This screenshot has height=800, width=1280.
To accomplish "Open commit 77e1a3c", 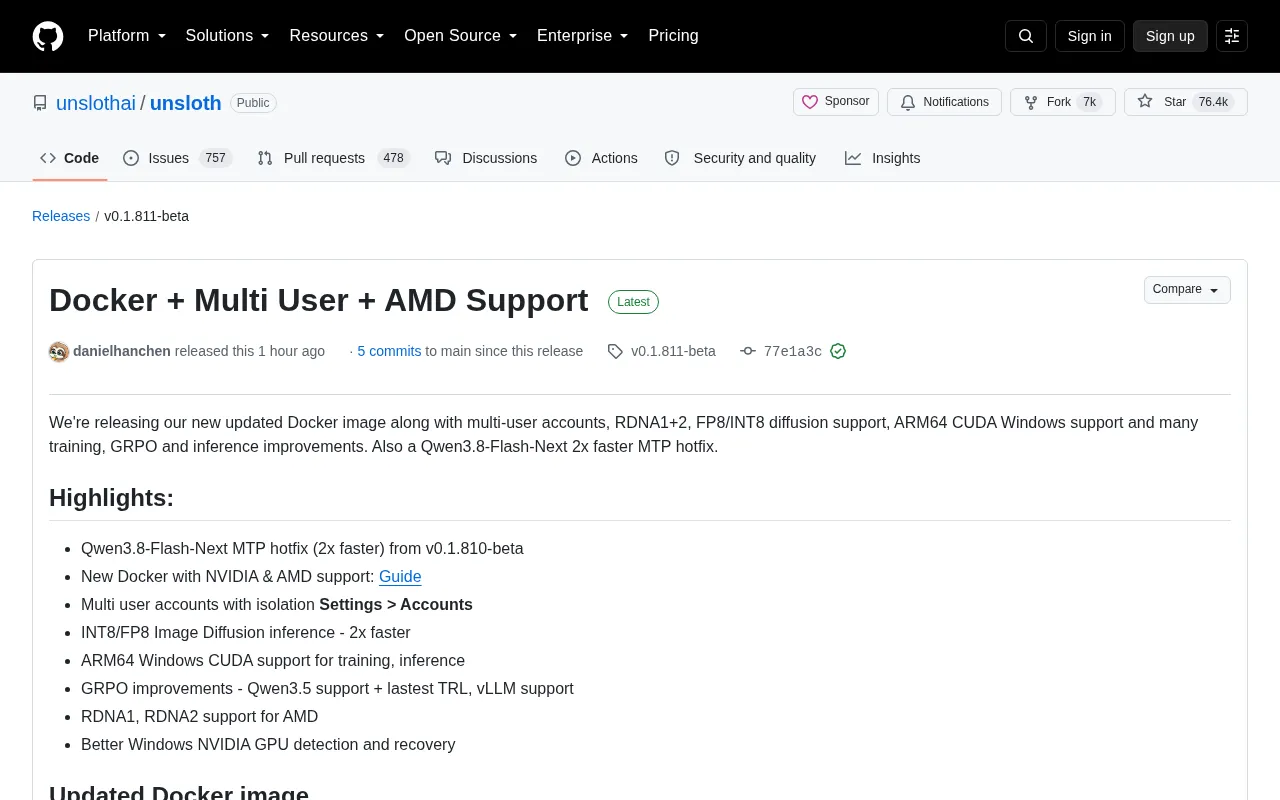I will pyautogui.click(x=793, y=351).
